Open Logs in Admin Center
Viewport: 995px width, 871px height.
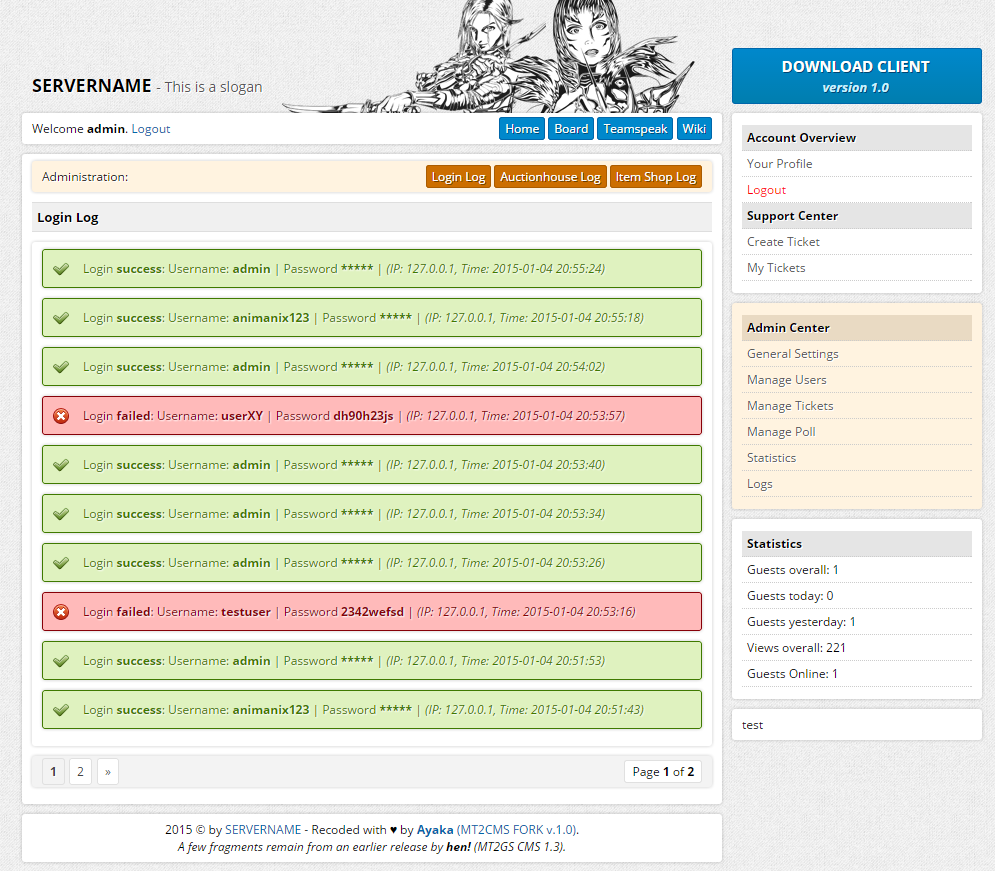(x=760, y=484)
